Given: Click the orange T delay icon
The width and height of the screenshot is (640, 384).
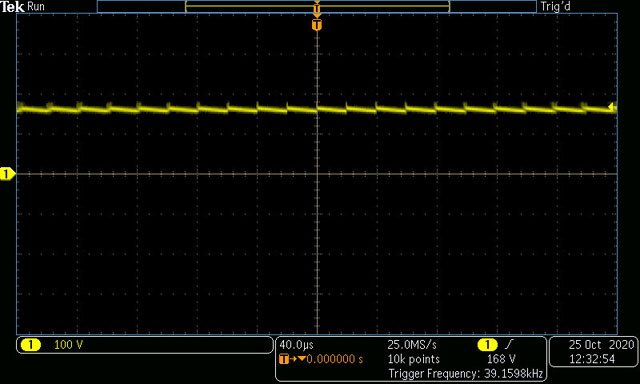Looking at the screenshot, I should pyautogui.click(x=284, y=359).
